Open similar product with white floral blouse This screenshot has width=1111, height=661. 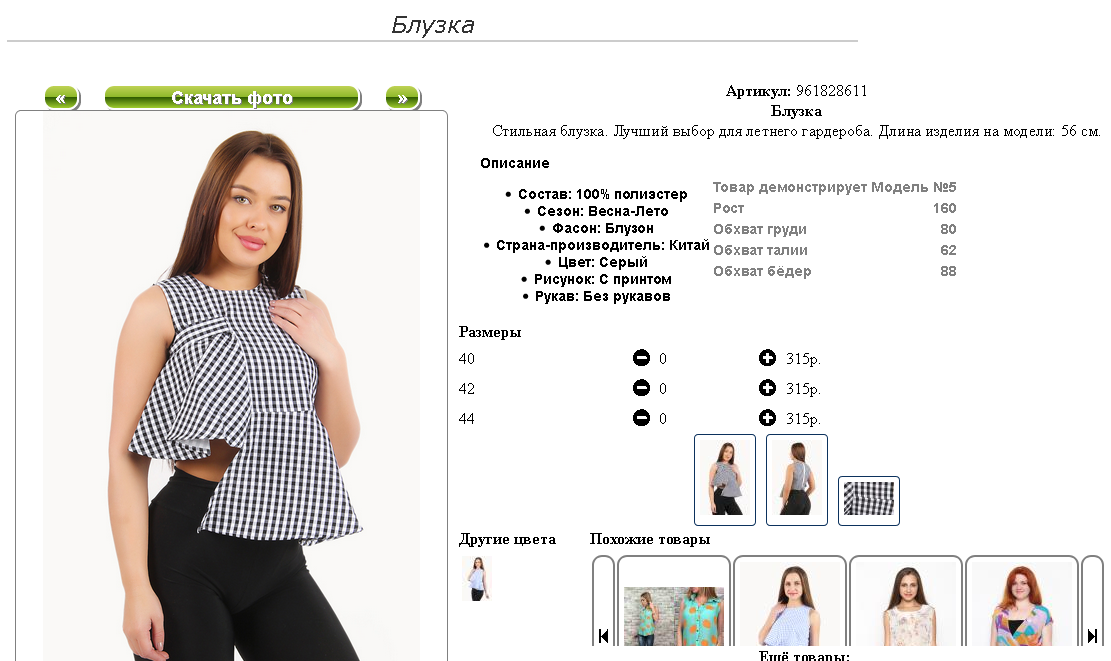(906, 604)
